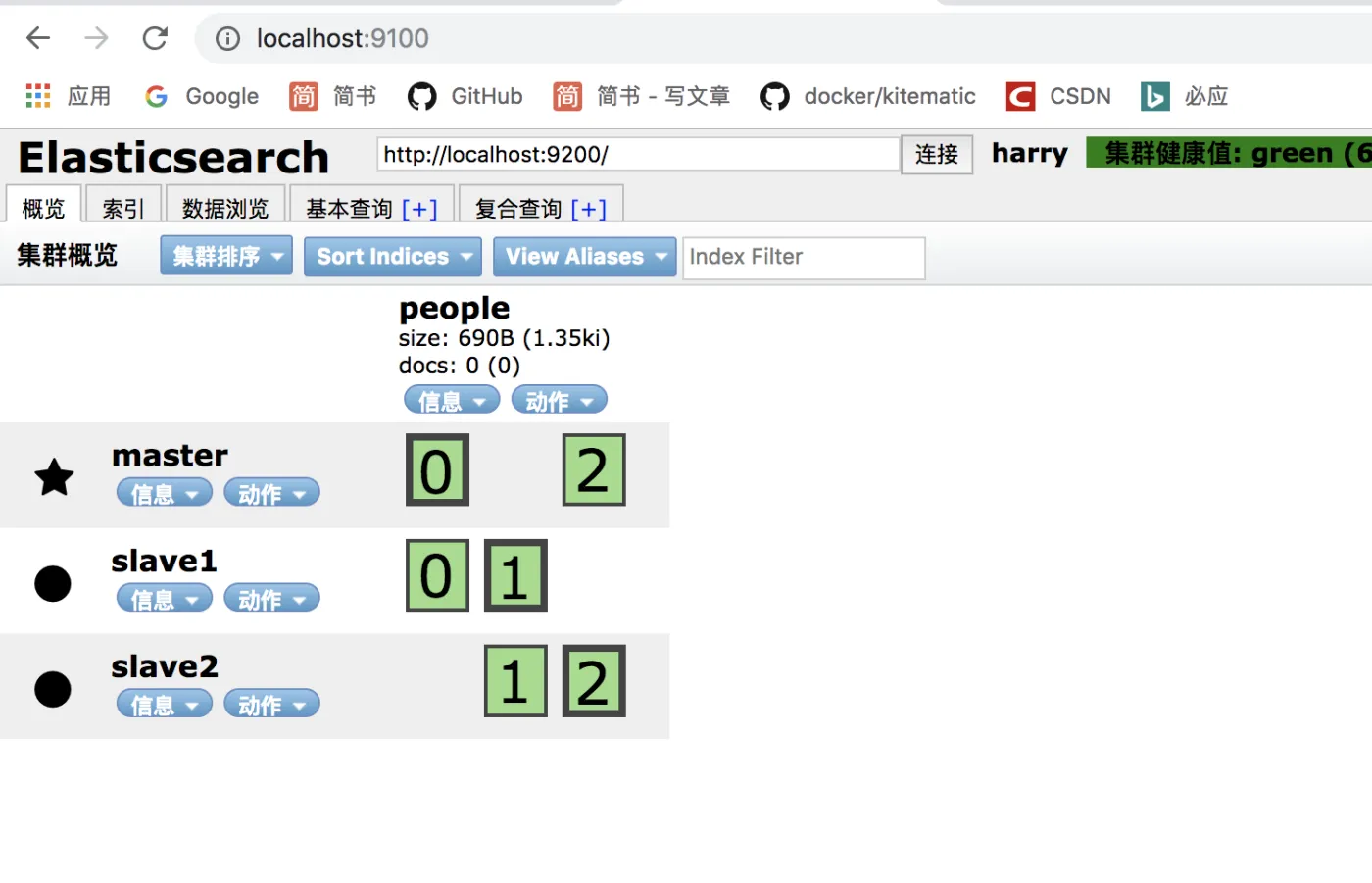Click the slave1 node name
This screenshot has width=1372, height=883.
[164, 561]
